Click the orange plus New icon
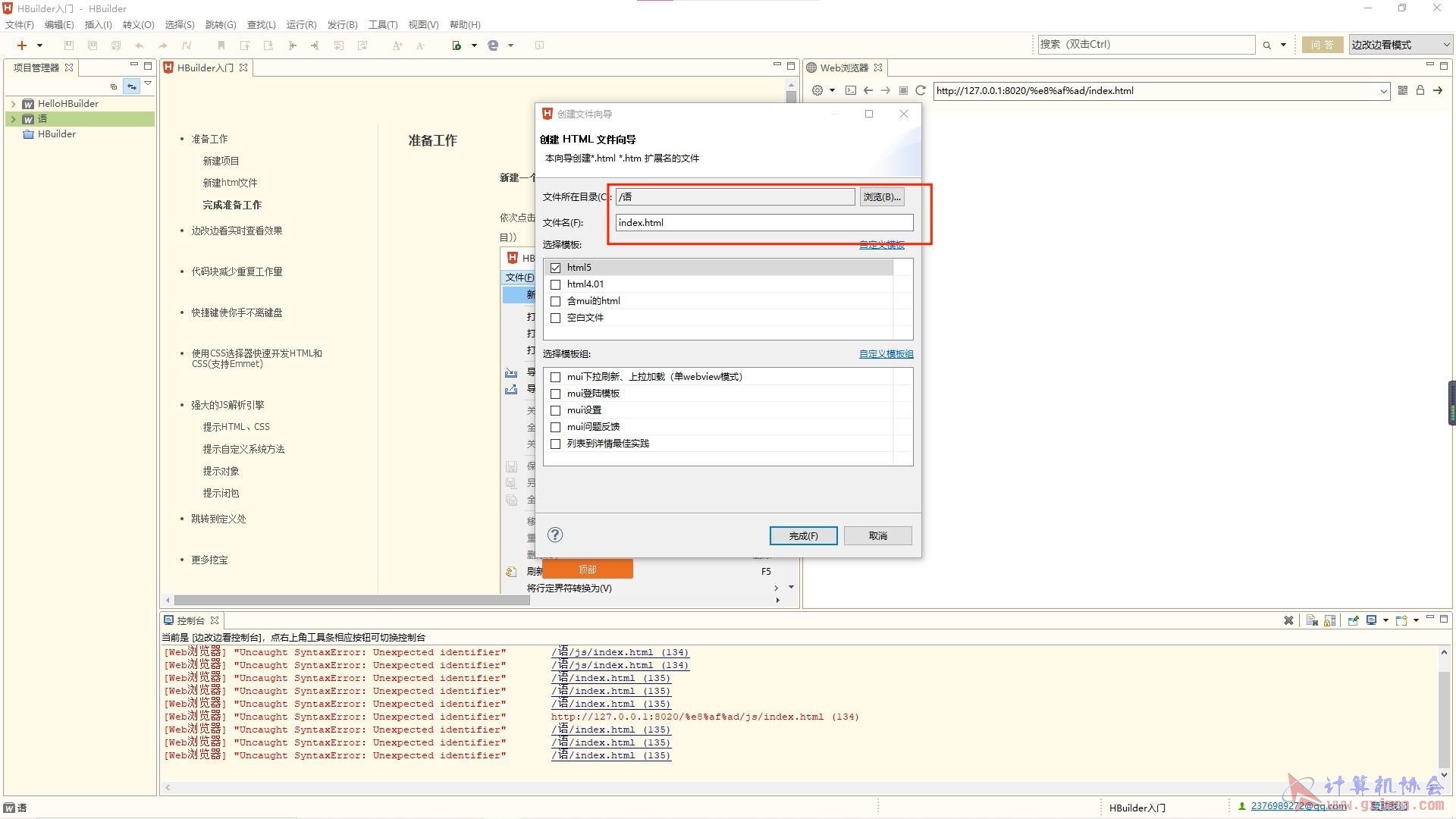Viewport: 1456px width, 819px height. tap(22, 45)
